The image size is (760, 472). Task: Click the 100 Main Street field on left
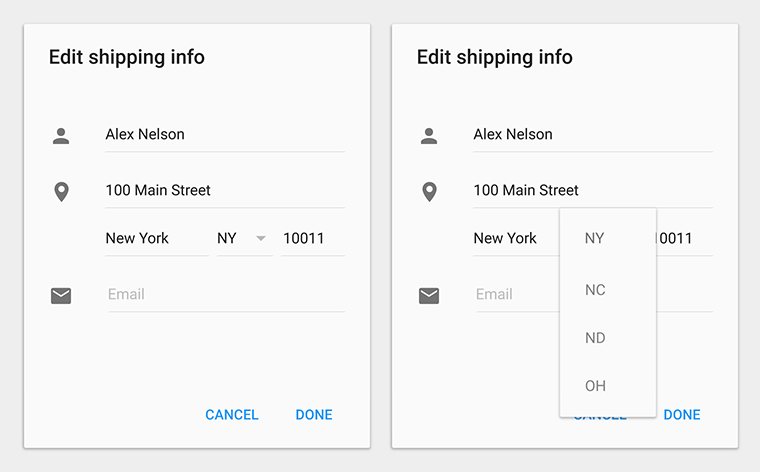(x=224, y=190)
